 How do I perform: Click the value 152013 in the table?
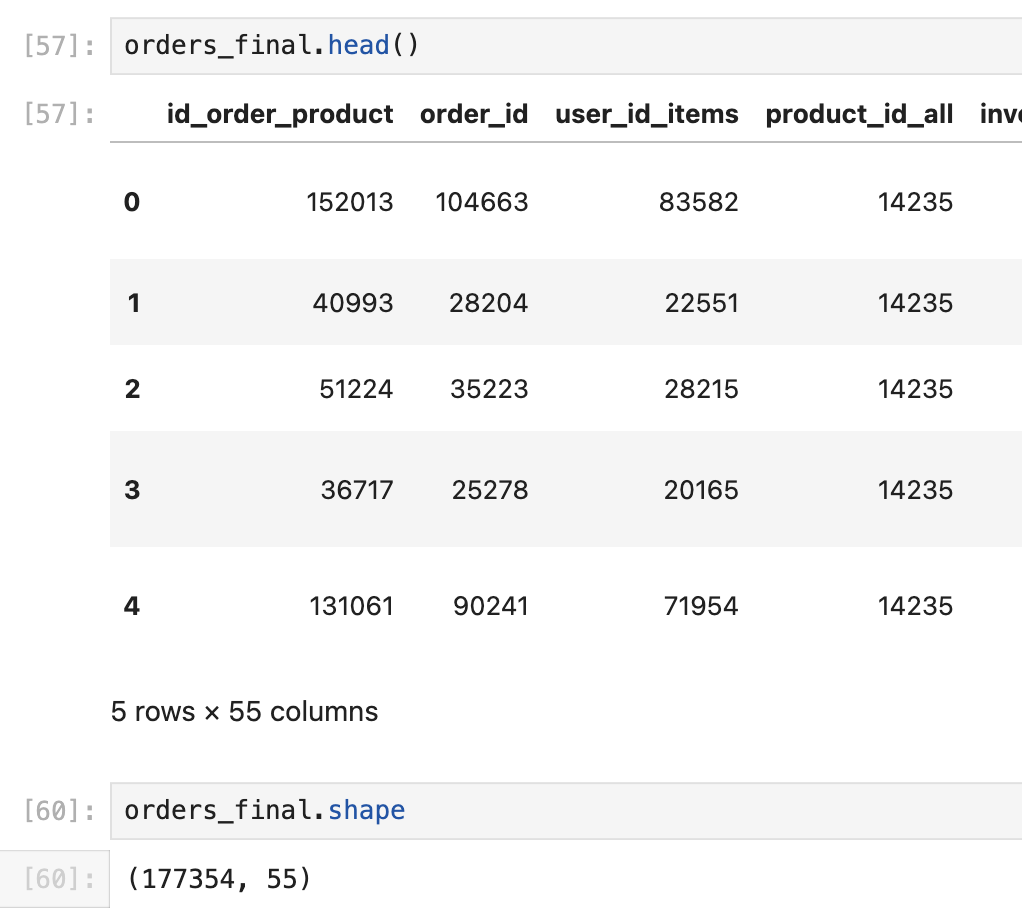coord(349,203)
